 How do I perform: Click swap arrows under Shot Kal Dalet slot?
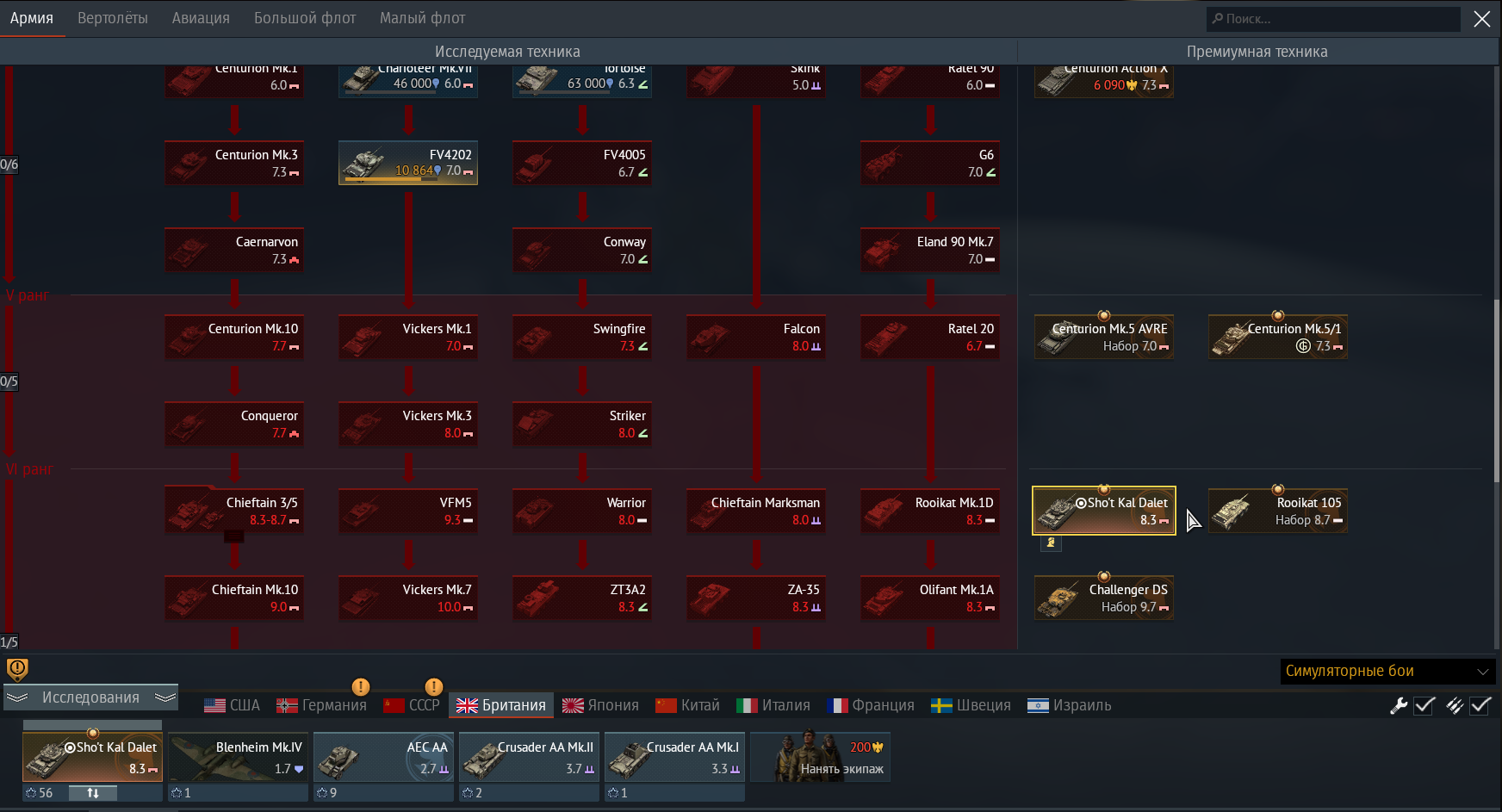coord(93,793)
